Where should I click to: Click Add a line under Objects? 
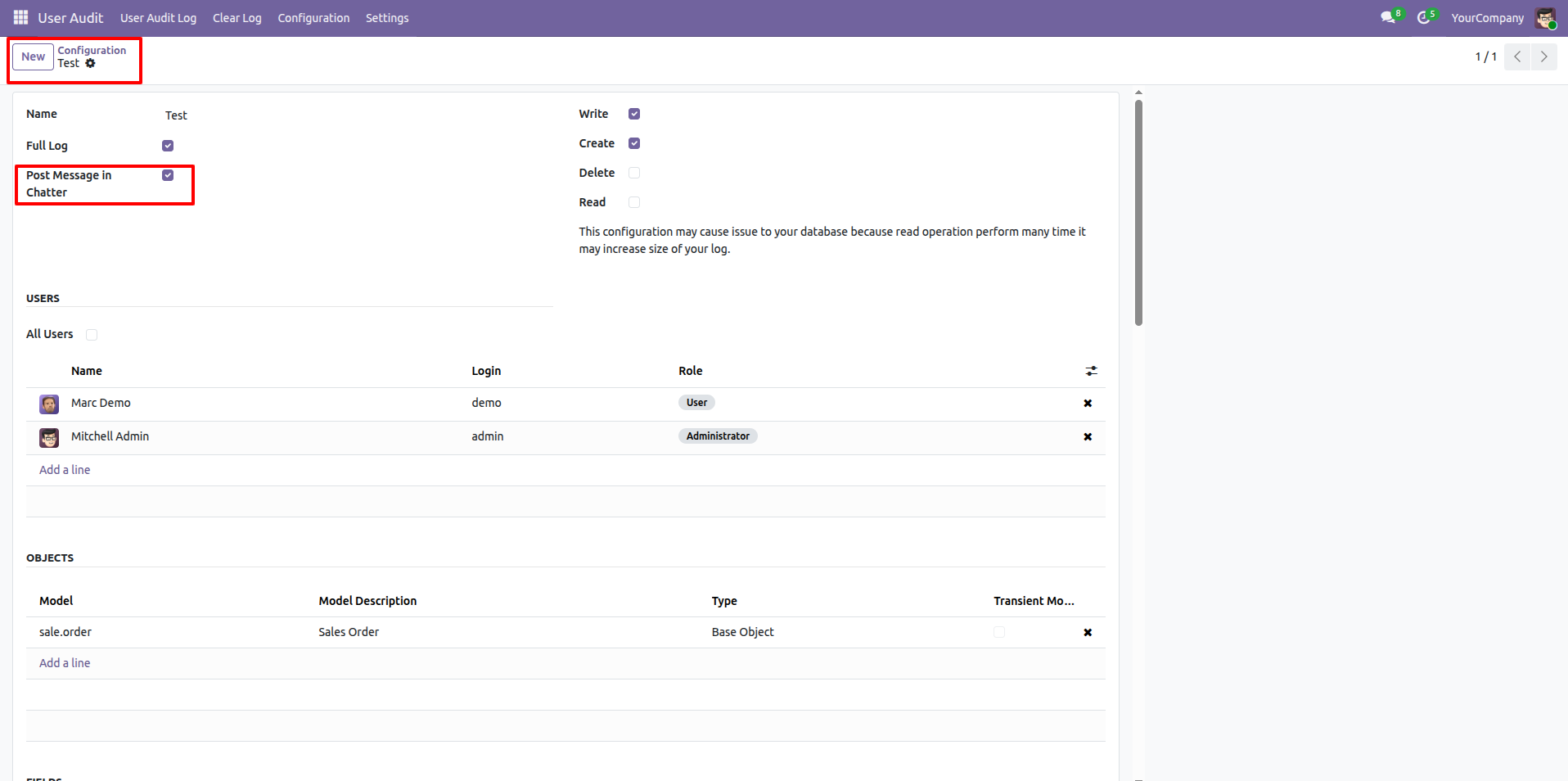(x=65, y=663)
